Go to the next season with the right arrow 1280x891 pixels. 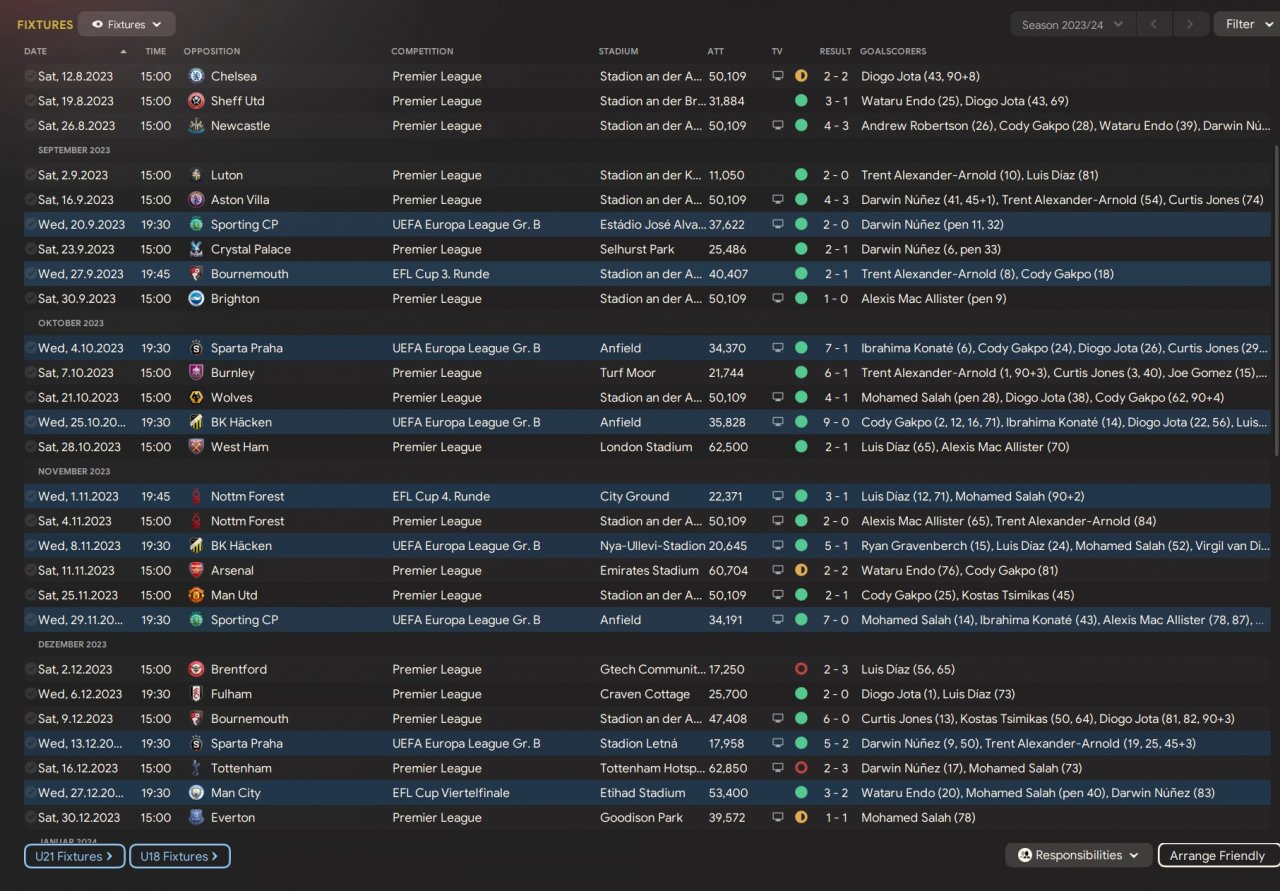1189,25
